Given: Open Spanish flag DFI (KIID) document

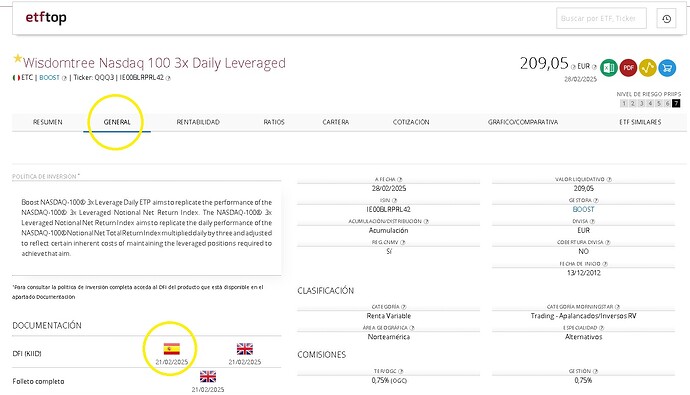Looking at the screenshot, I should pyautogui.click(x=172, y=349).
